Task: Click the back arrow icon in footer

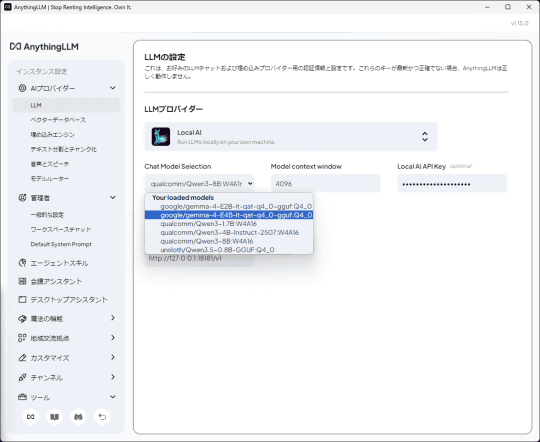Action: click(x=102, y=417)
